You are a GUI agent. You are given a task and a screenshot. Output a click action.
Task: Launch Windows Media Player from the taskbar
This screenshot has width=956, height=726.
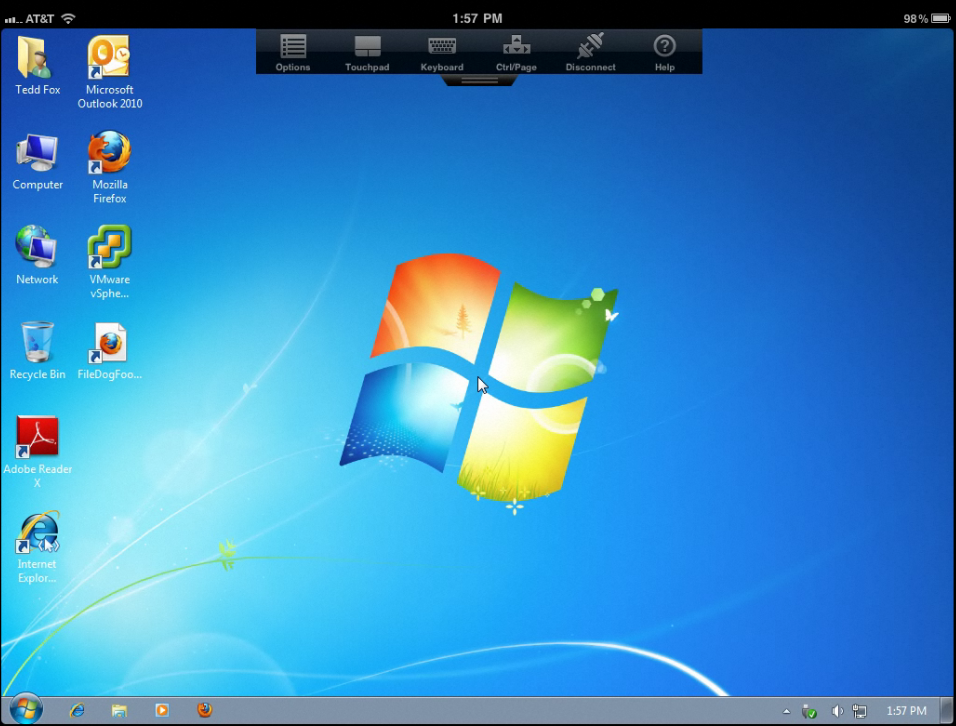[162, 710]
